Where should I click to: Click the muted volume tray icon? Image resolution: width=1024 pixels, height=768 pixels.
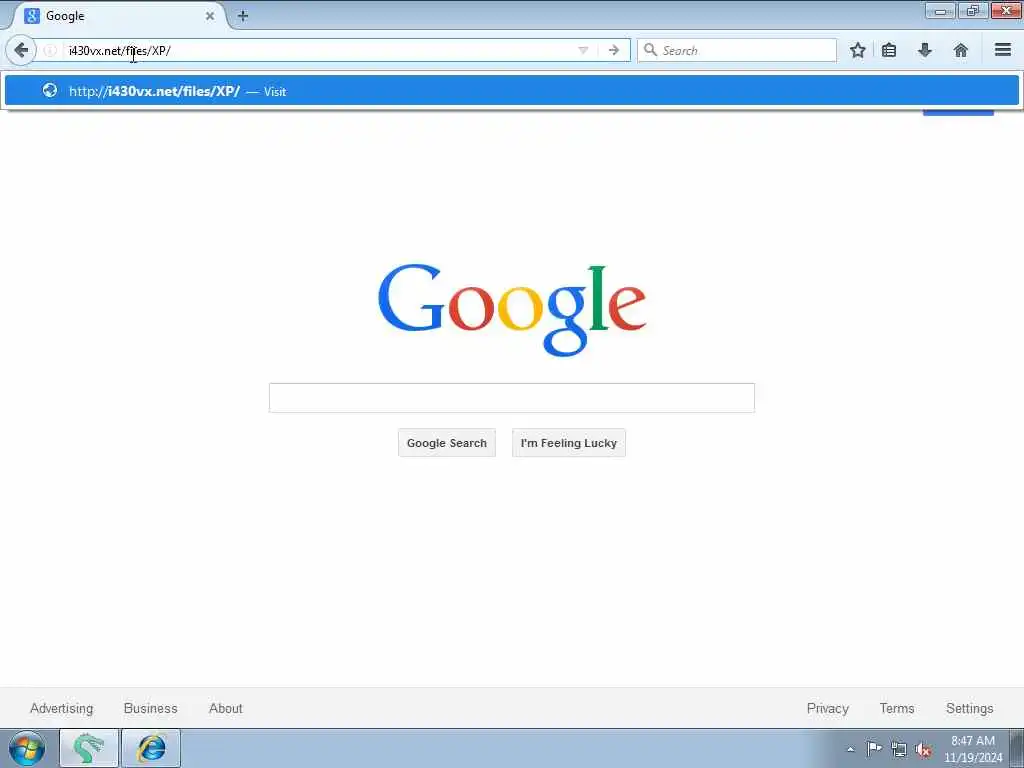coord(923,749)
